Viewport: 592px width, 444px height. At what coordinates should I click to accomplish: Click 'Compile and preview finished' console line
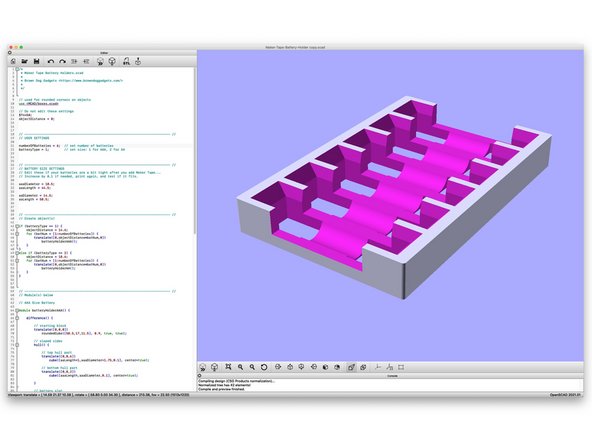pyautogui.click(x=221, y=389)
